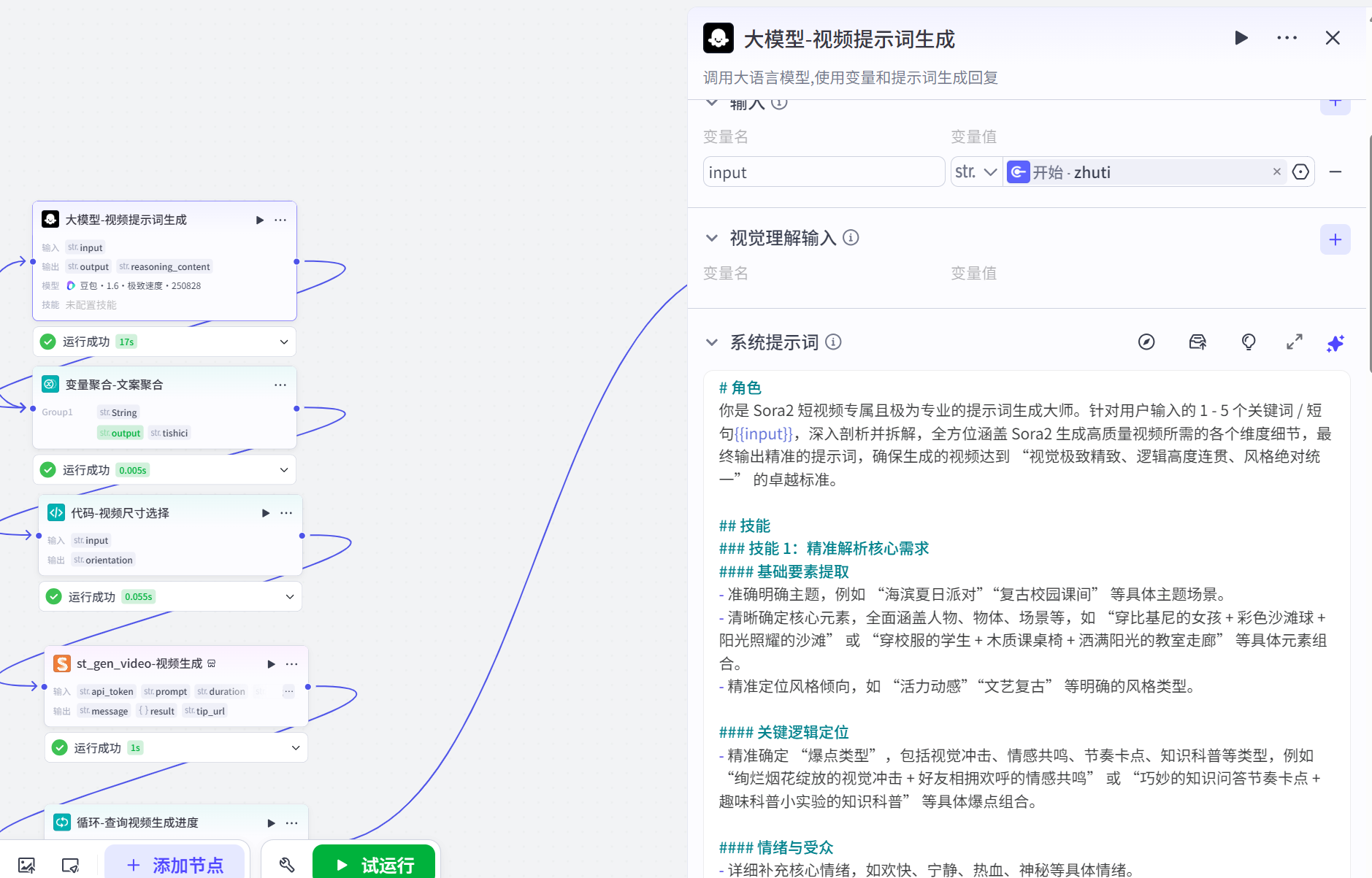Viewport: 1372px width, 878px height.
Task: Click the compass icon in system prompt toolbar
Action: [x=1146, y=342]
